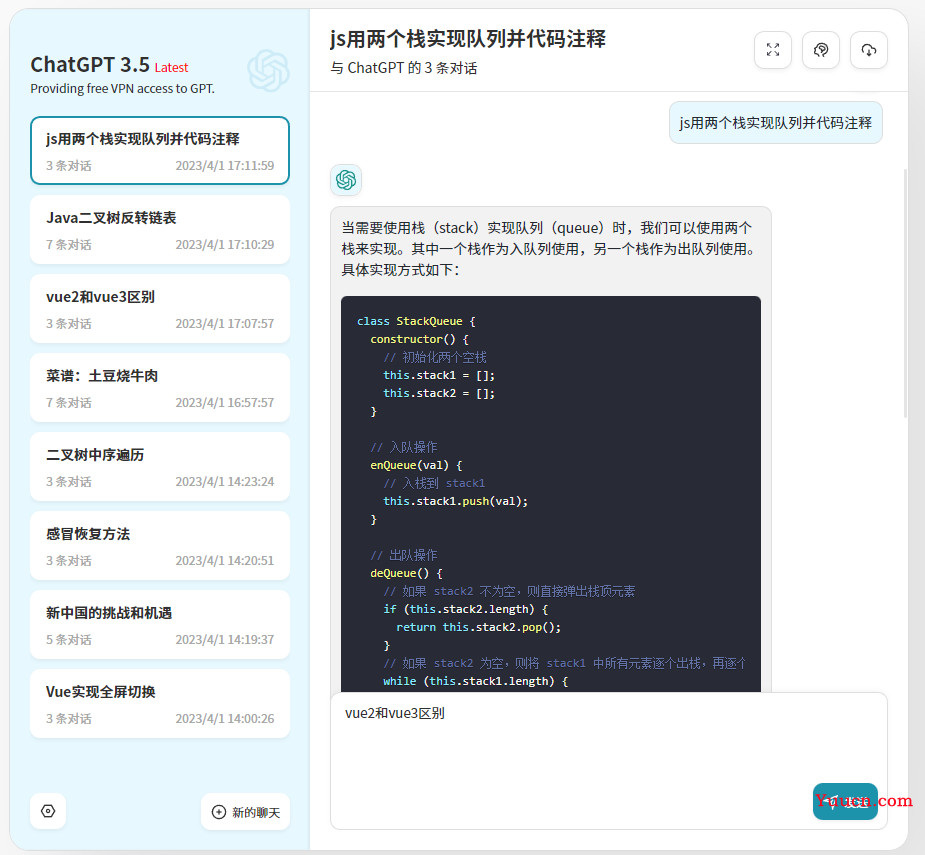Click the ChatGPT avatar above the reply

(346, 180)
